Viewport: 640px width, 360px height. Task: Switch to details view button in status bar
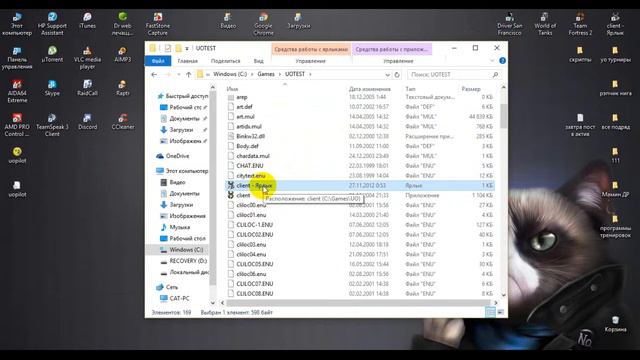[x=491, y=312]
